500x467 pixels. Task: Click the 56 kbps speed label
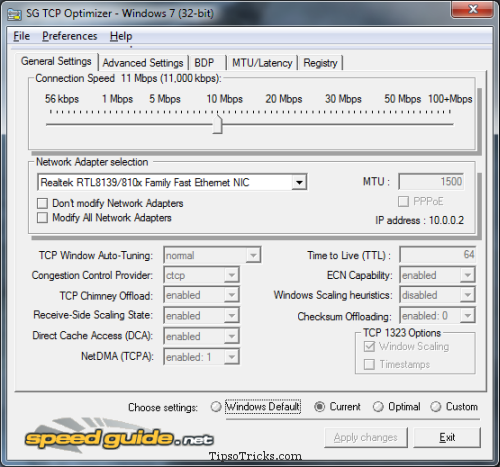pyautogui.click(x=62, y=99)
